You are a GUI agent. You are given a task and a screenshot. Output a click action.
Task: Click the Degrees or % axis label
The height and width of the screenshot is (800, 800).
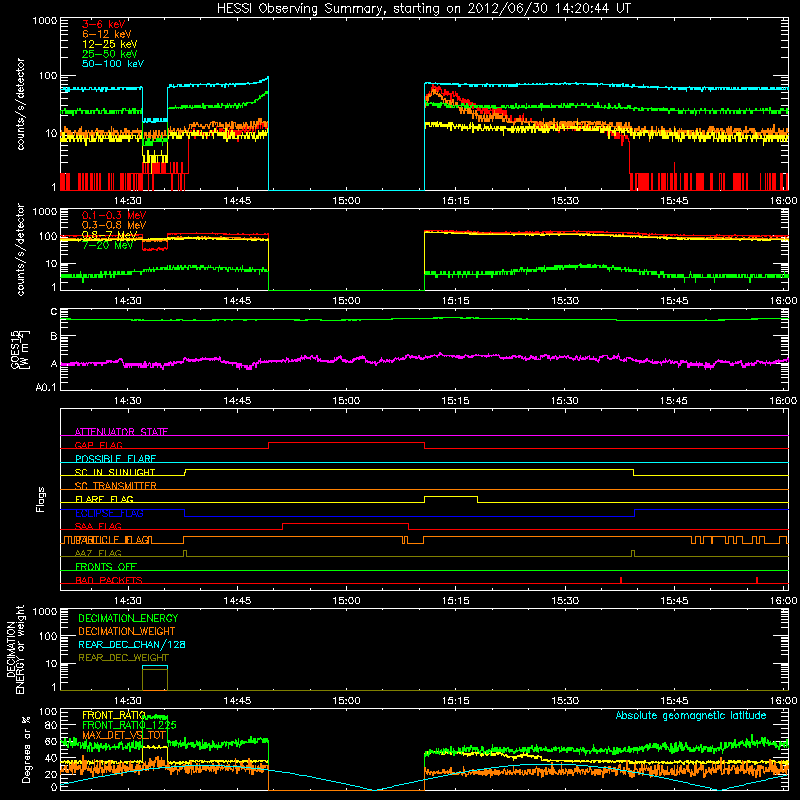[x=26, y=750]
